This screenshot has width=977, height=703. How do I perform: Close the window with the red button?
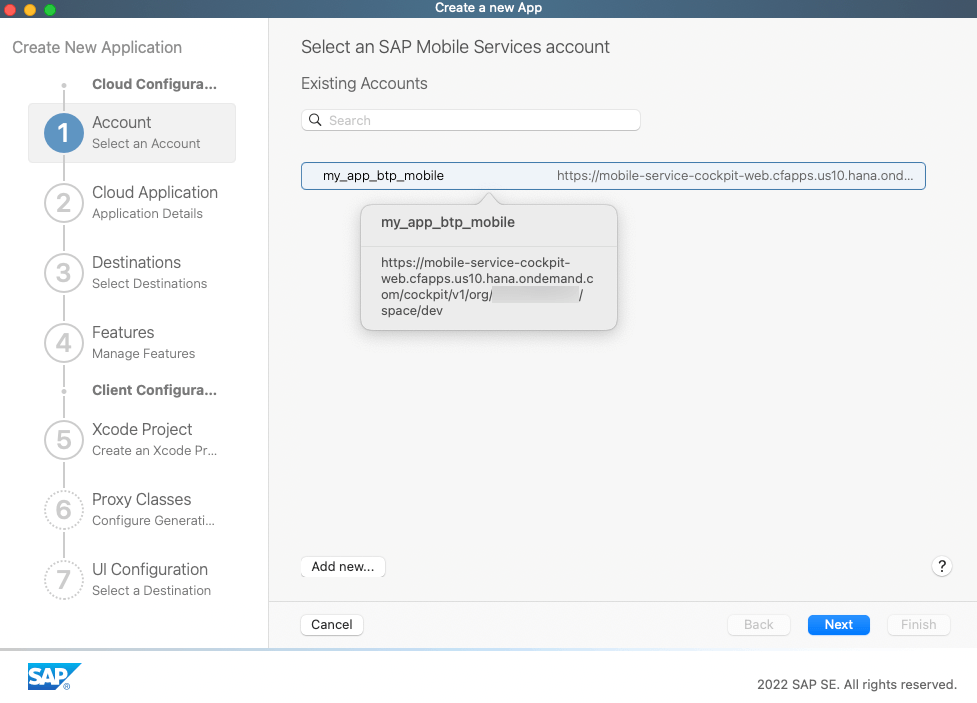(x=10, y=9)
